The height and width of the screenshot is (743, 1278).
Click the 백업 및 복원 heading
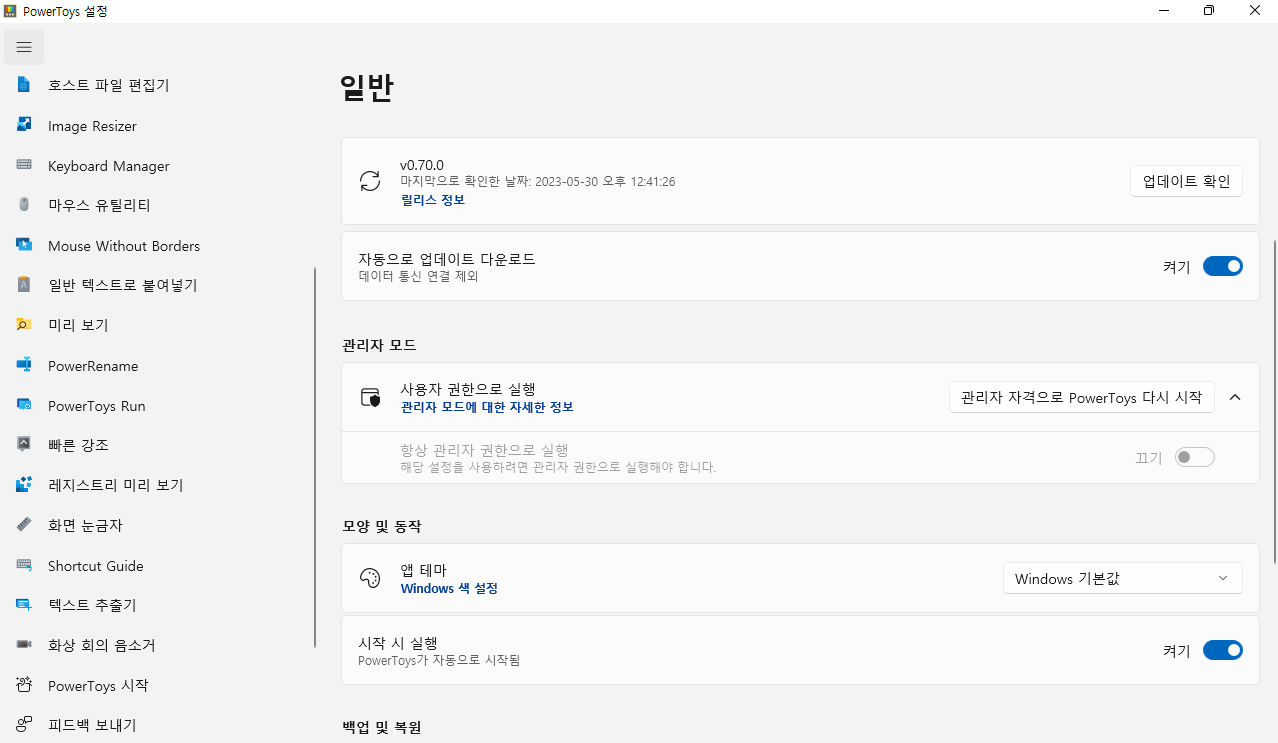382,727
